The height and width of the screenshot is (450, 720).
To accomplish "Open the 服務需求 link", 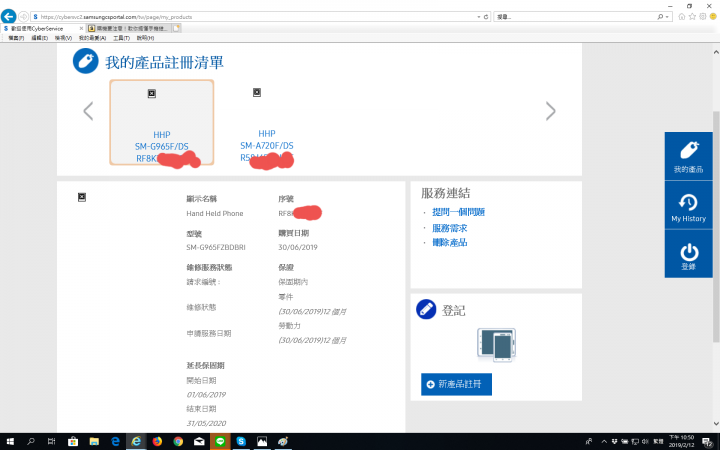I will coord(450,228).
